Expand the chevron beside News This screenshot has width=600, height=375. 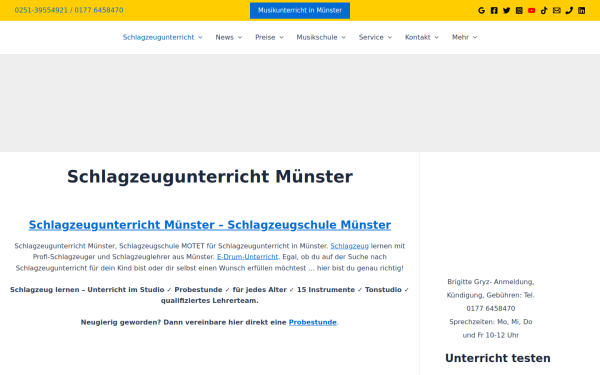[240, 38]
